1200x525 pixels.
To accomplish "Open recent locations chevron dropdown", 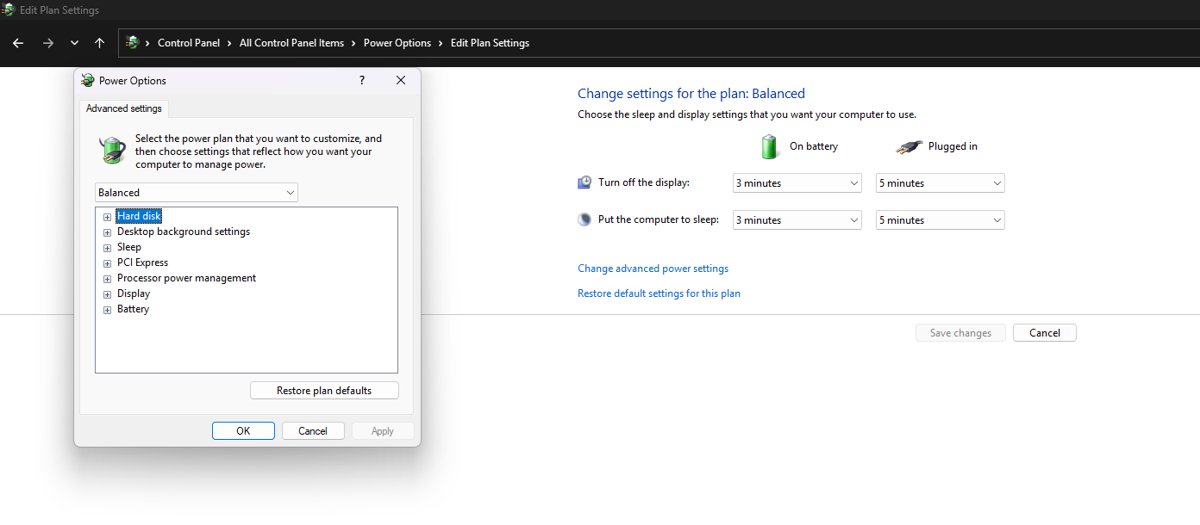I will click(74, 43).
